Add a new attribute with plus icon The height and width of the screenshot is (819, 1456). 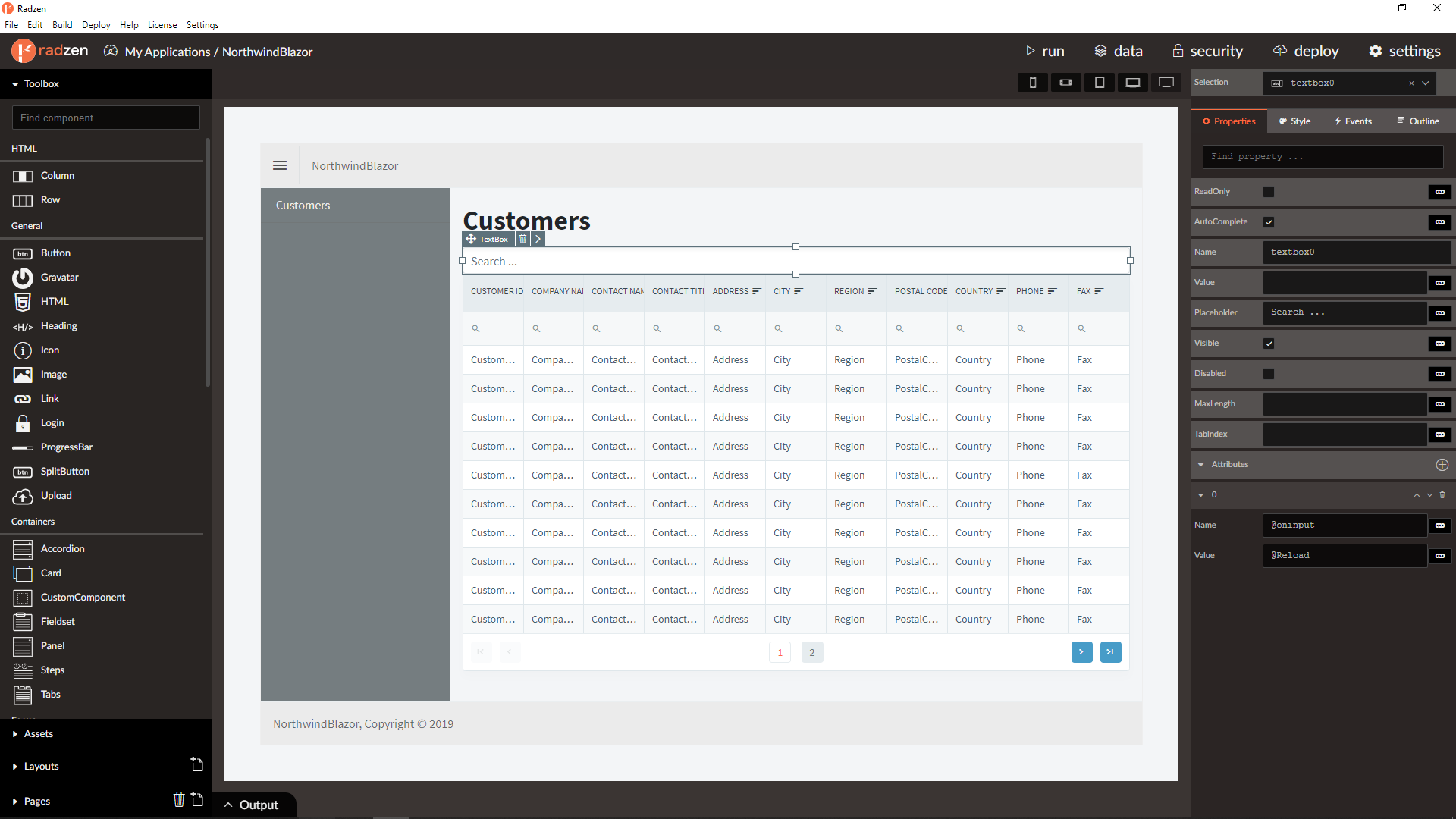[1442, 464]
